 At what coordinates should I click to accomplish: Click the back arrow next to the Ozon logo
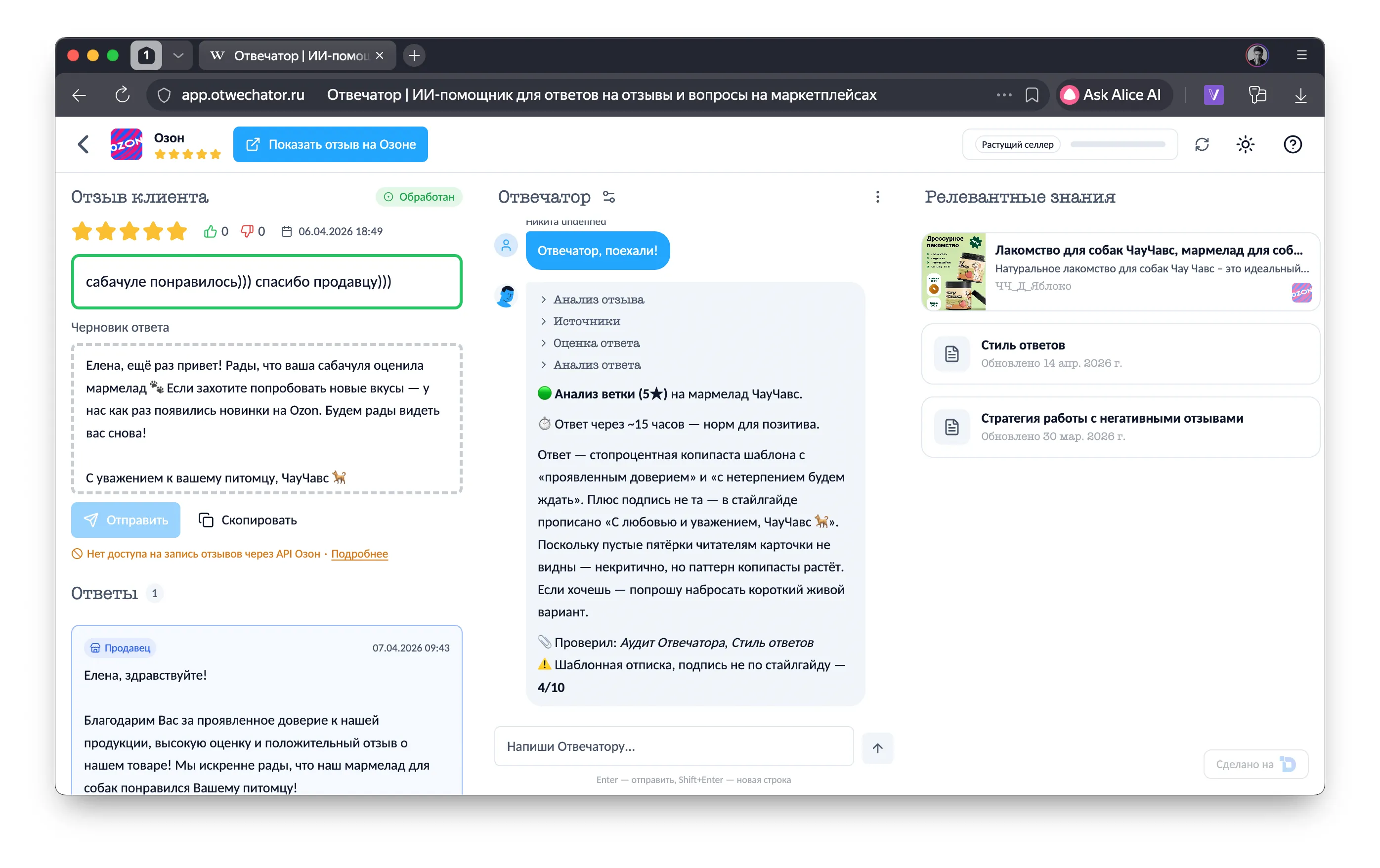point(83,144)
